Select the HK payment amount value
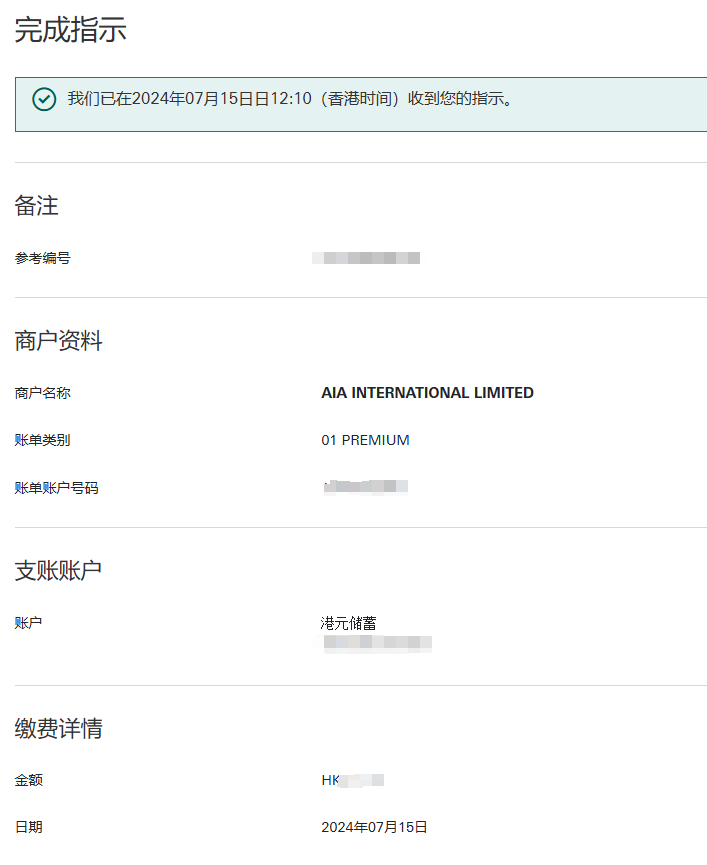Viewport: 707px width, 865px height. [353, 780]
